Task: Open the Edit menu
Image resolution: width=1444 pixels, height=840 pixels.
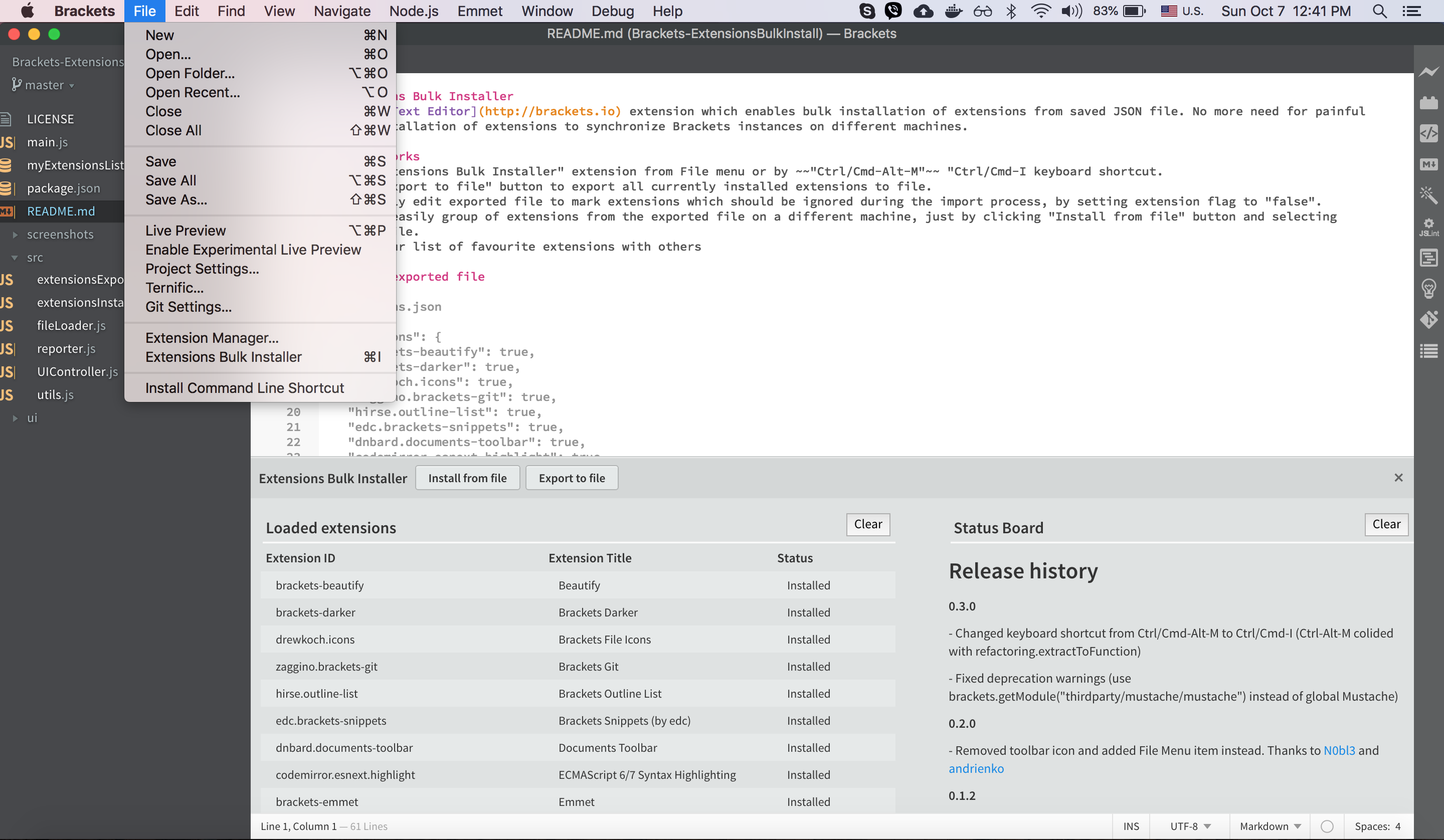Action: click(x=187, y=11)
